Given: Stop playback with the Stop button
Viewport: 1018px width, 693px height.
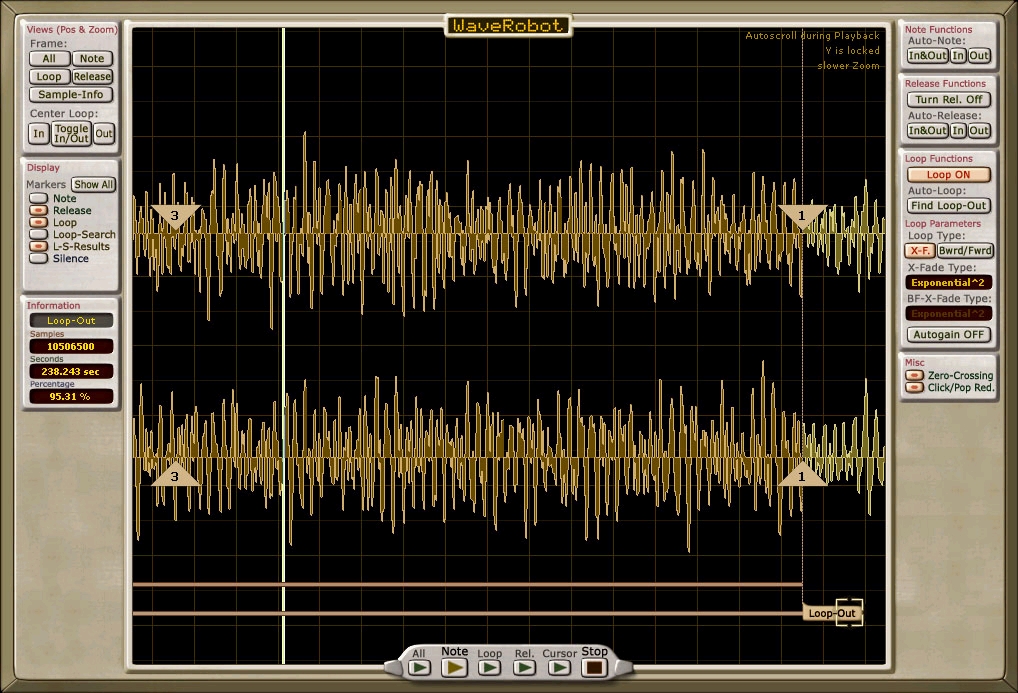Looking at the screenshot, I should click(x=595, y=667).
